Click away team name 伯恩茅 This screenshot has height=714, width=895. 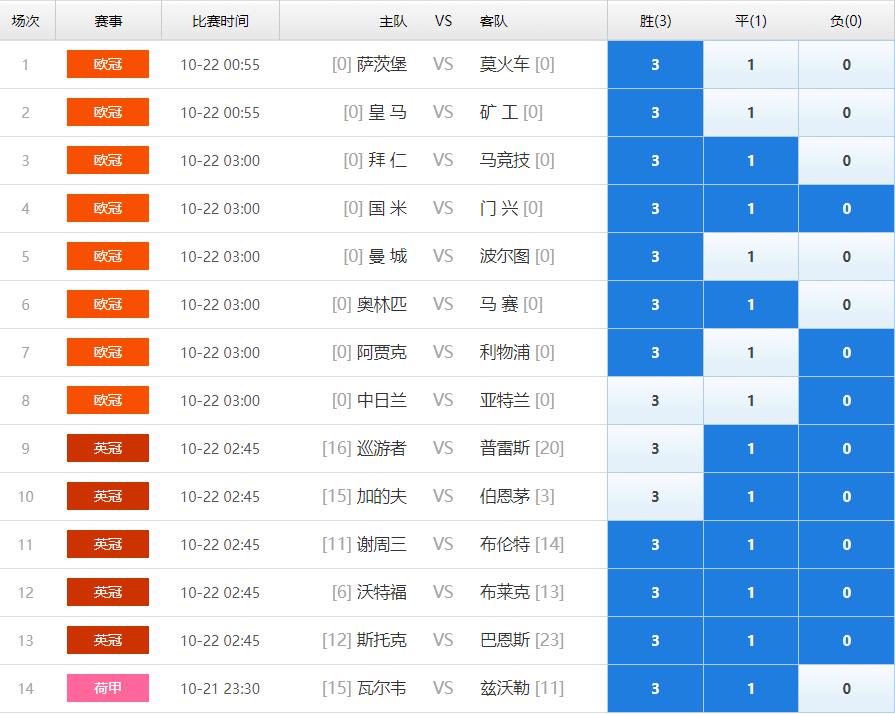pyautogui.click(x=505, y=496)
